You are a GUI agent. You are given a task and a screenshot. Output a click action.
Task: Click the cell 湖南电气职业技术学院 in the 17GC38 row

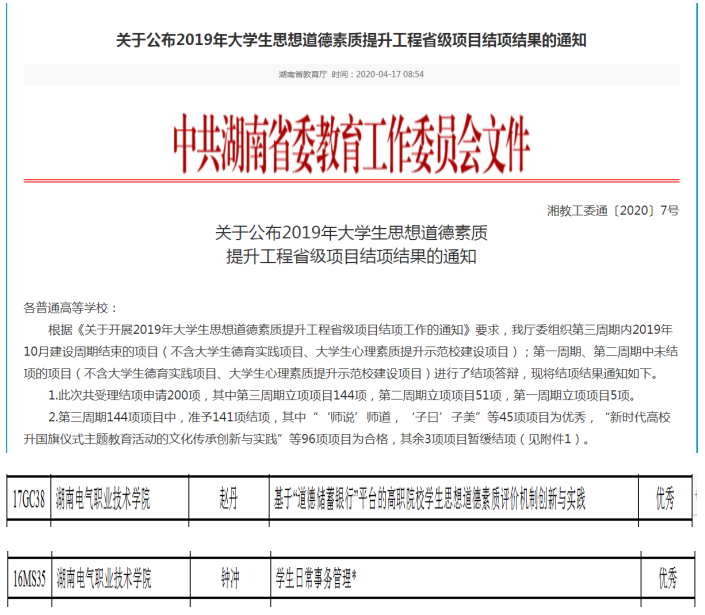click(x=120, y=499)
